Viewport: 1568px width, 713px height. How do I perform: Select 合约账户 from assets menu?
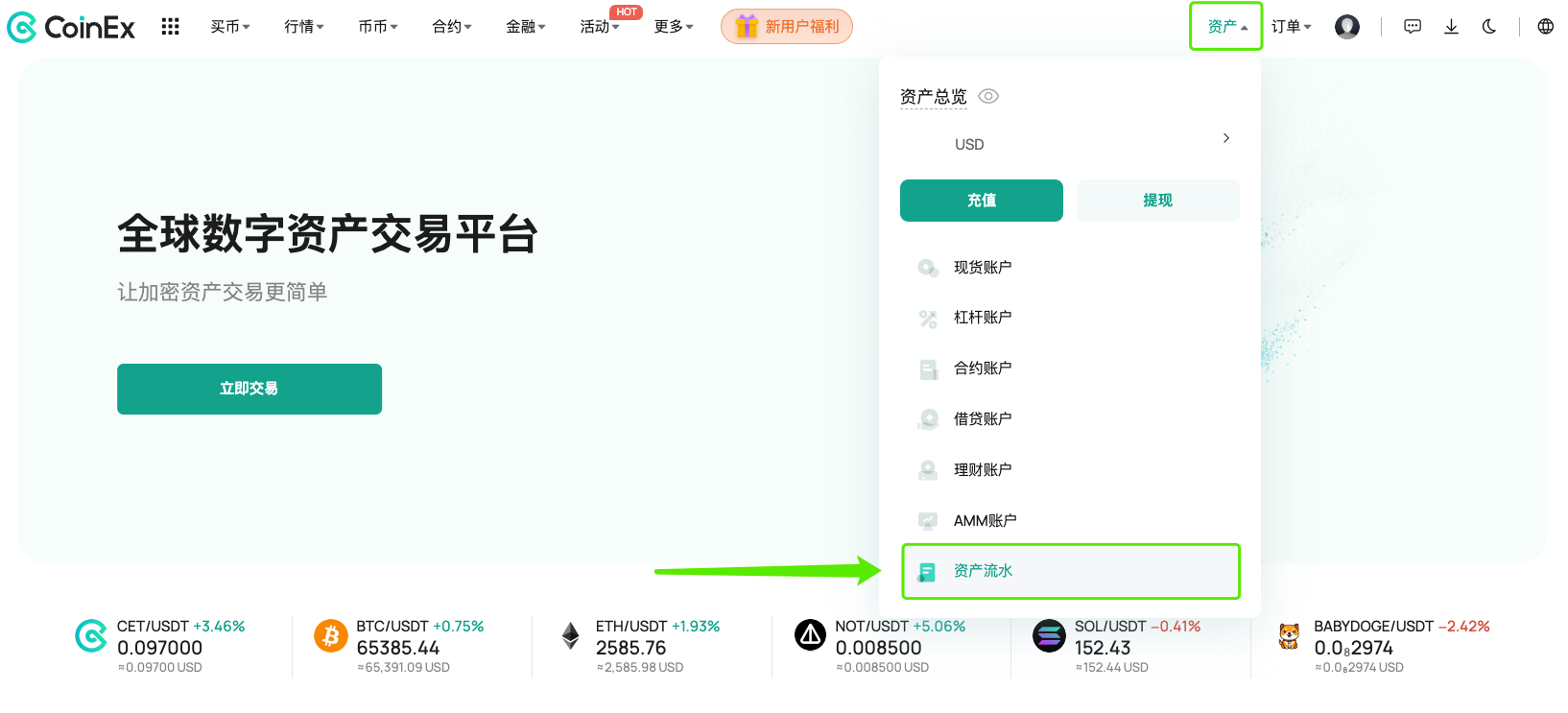click(1070, 368)
